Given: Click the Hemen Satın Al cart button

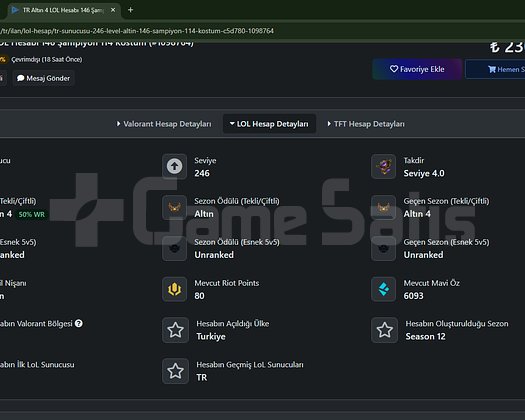Looking at the screenshot, I should [x=495, y=69].
